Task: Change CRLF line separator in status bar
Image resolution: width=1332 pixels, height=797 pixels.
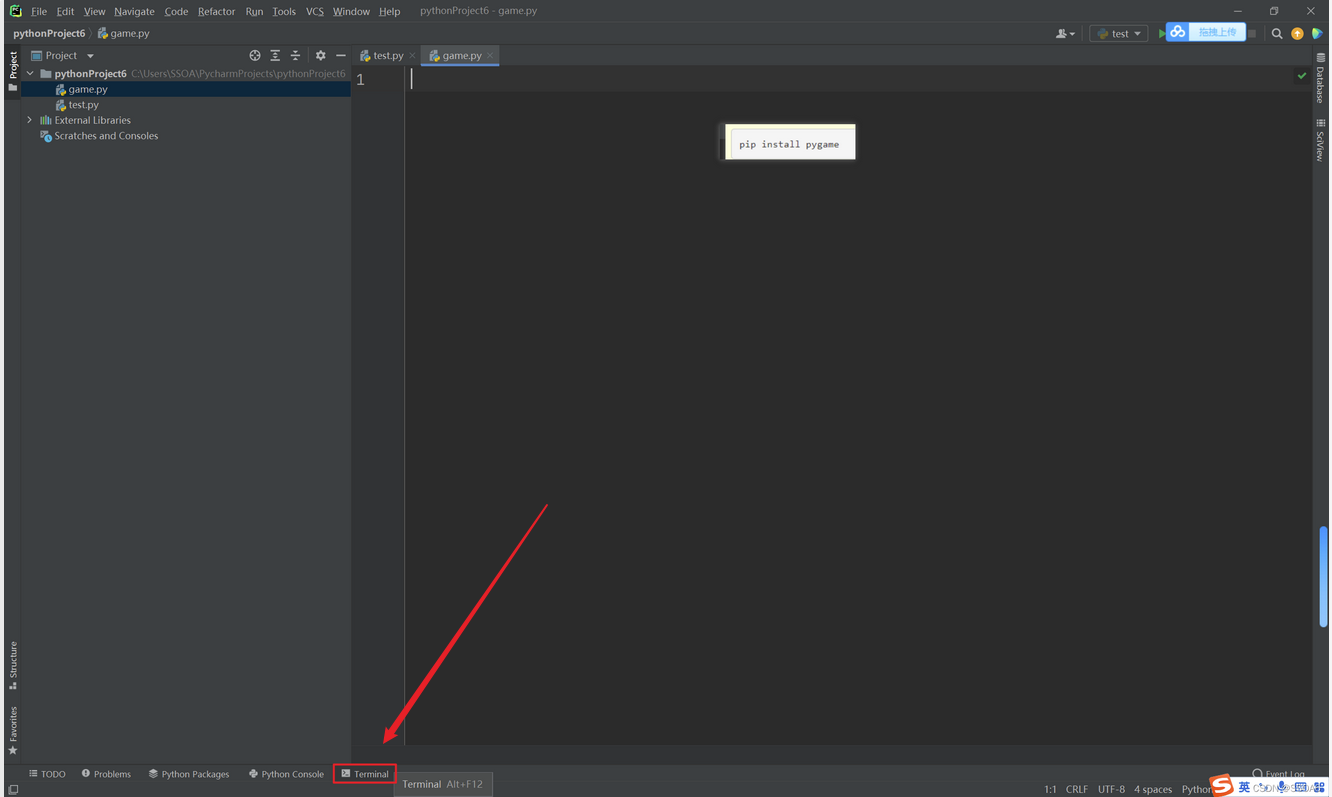Action: 1077,789
